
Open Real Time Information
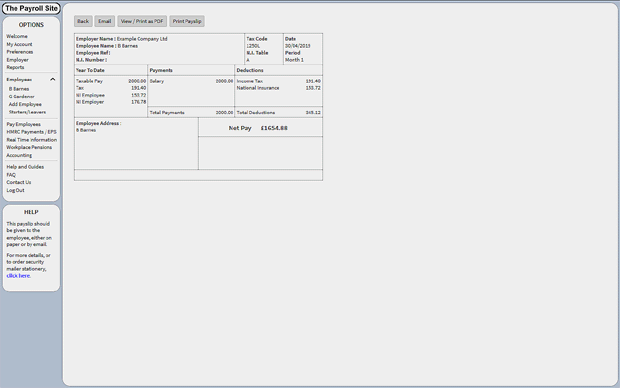(x=32, y=140)
